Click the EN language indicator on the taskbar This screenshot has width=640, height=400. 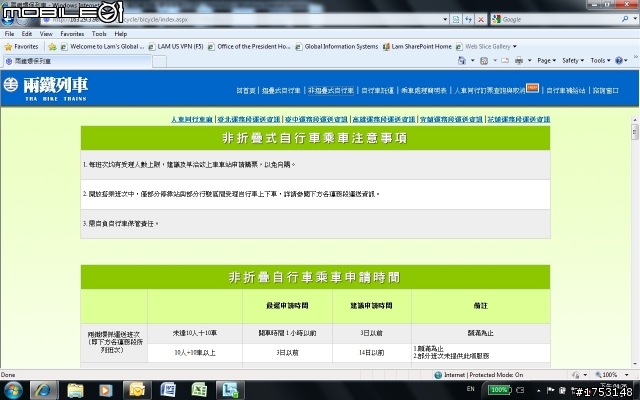(x=471, y=389)
